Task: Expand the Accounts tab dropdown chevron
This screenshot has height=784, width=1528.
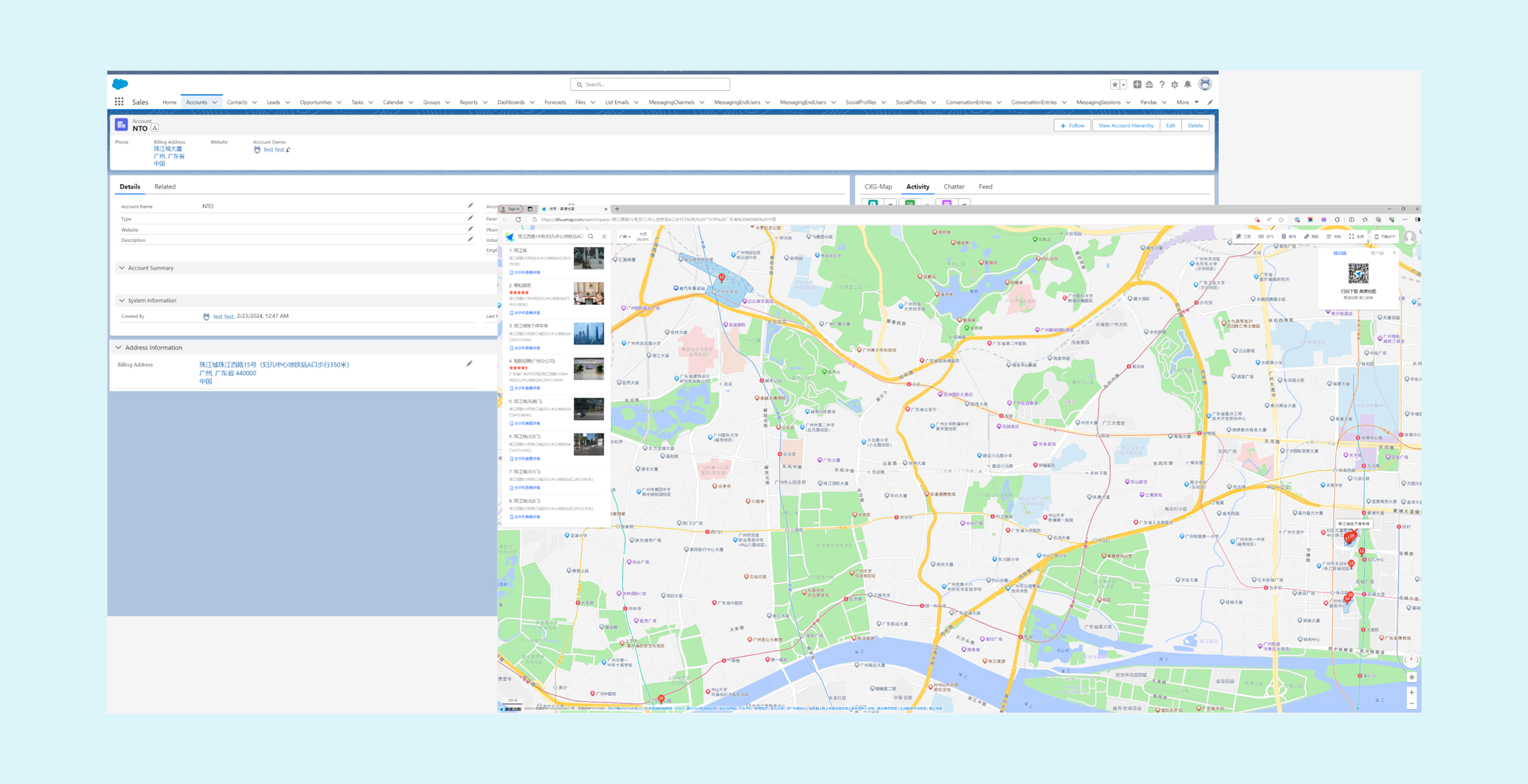Action: click(x=214, y=103)
